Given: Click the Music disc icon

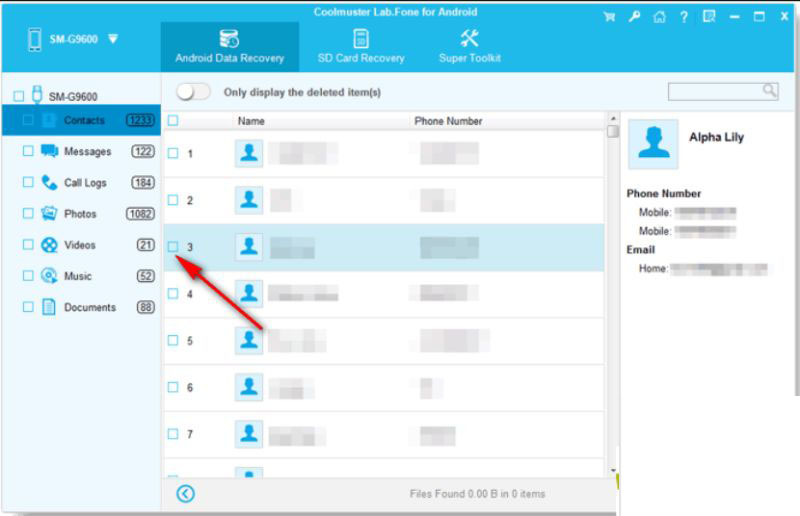Looking at the screenshot, I should pyautogui.click(x=49, y=276).
